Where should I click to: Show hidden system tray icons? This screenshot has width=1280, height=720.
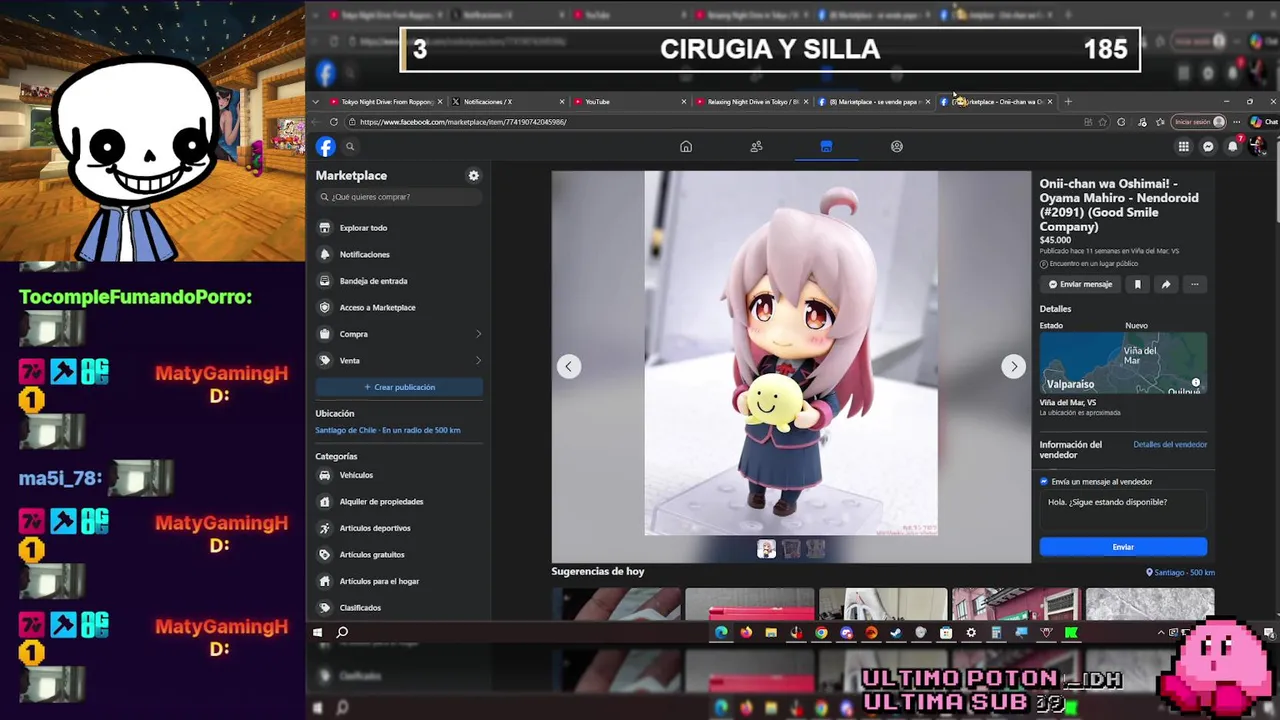click(1161, 632)
